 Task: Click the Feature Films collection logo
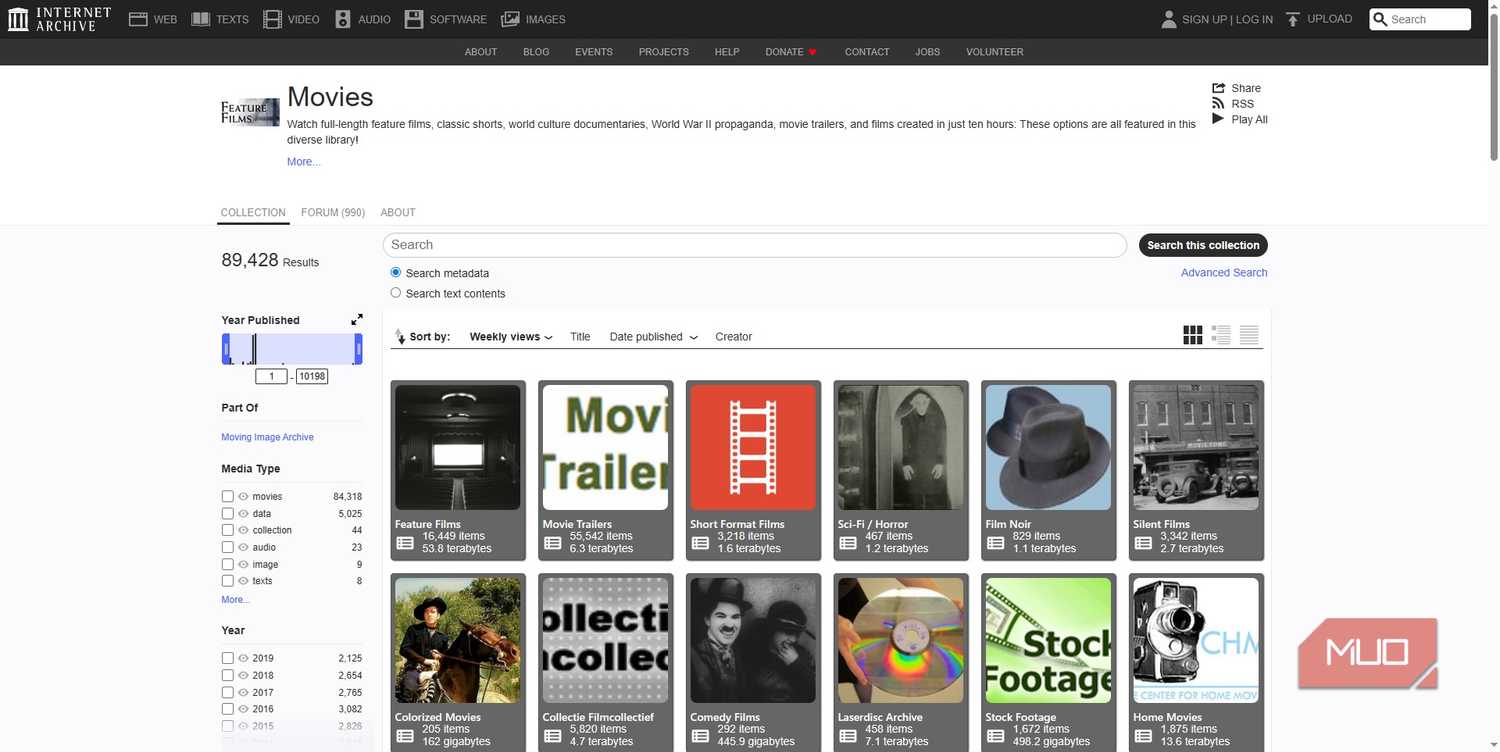tap(250, 112)
